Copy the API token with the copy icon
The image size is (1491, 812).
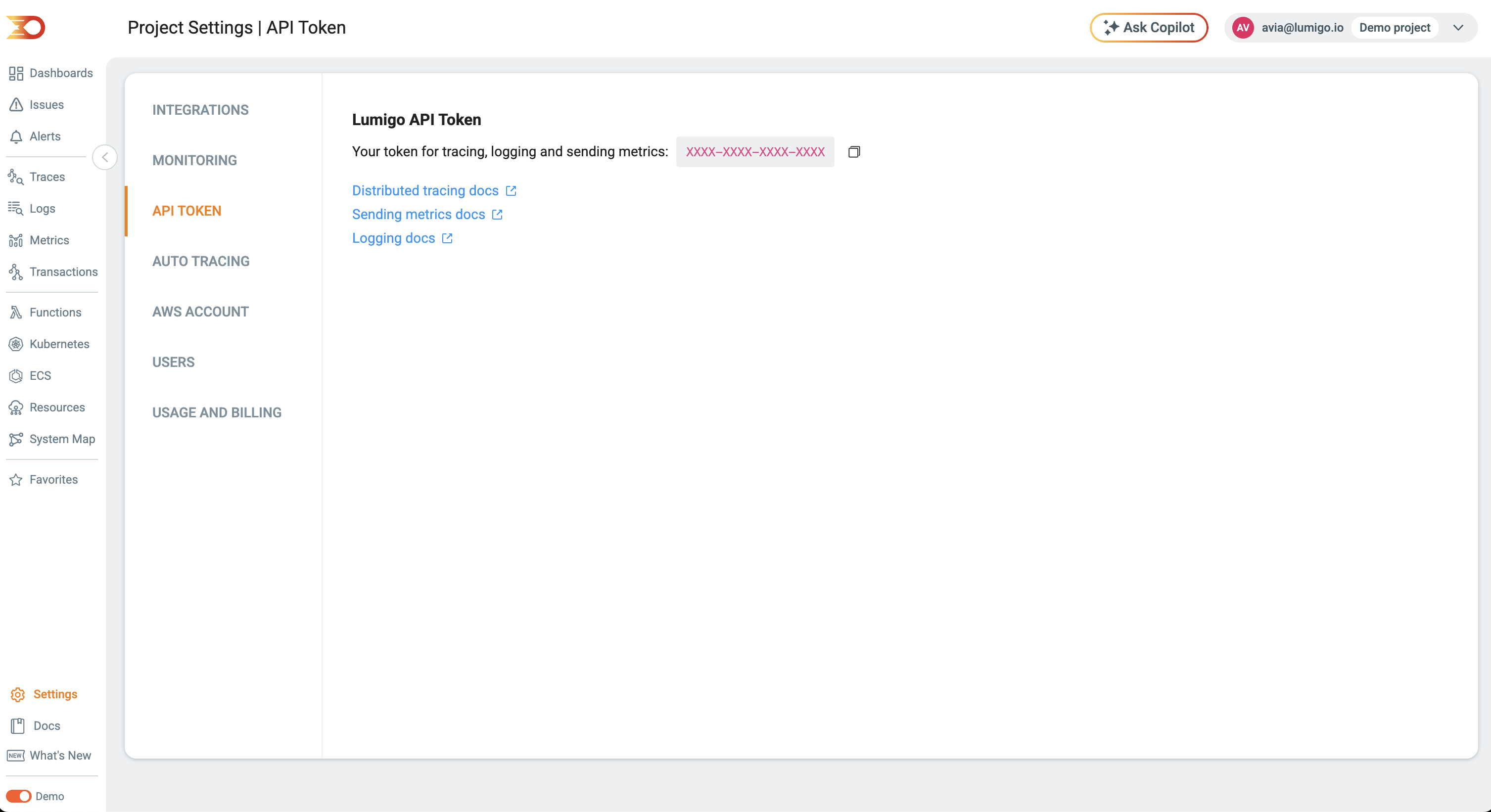coord(854,152)
